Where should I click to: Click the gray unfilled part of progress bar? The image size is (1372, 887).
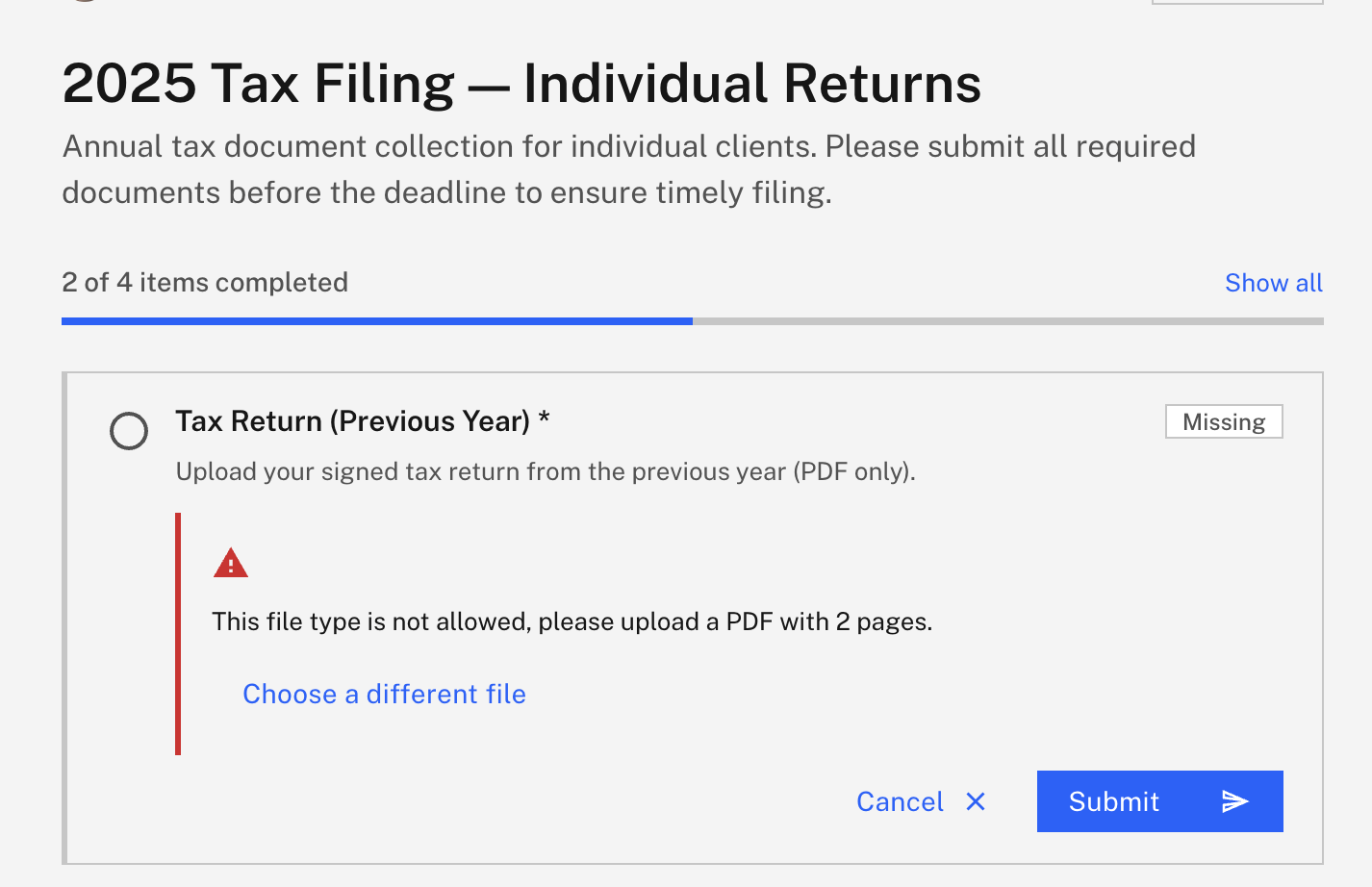[x=1007, y=321]
